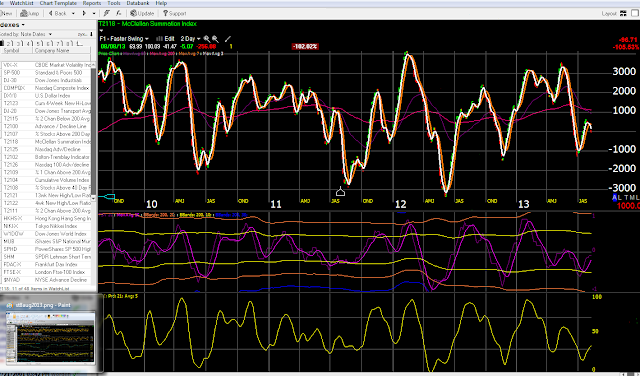Open the Paint window thumbnail preview

coord(49,337)
